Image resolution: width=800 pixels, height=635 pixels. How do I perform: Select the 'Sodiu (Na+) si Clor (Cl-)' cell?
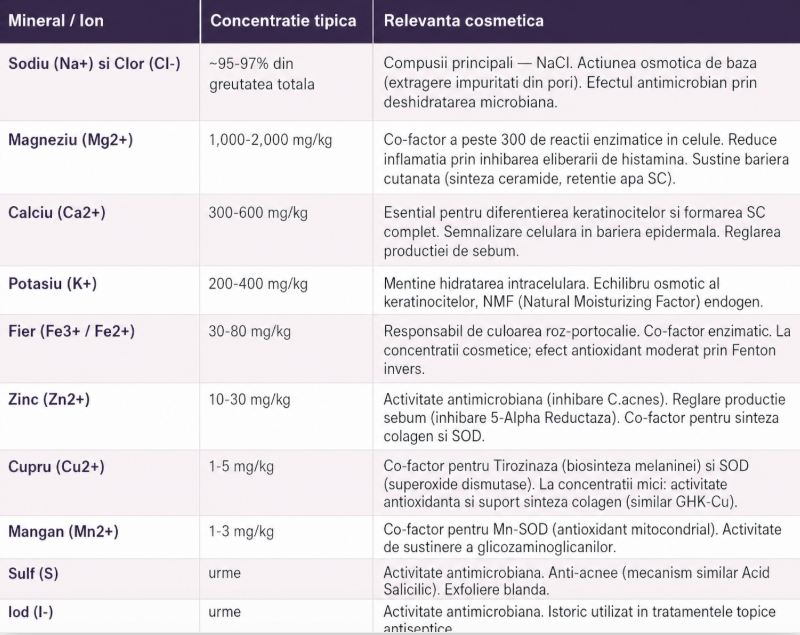pos(94,64)
